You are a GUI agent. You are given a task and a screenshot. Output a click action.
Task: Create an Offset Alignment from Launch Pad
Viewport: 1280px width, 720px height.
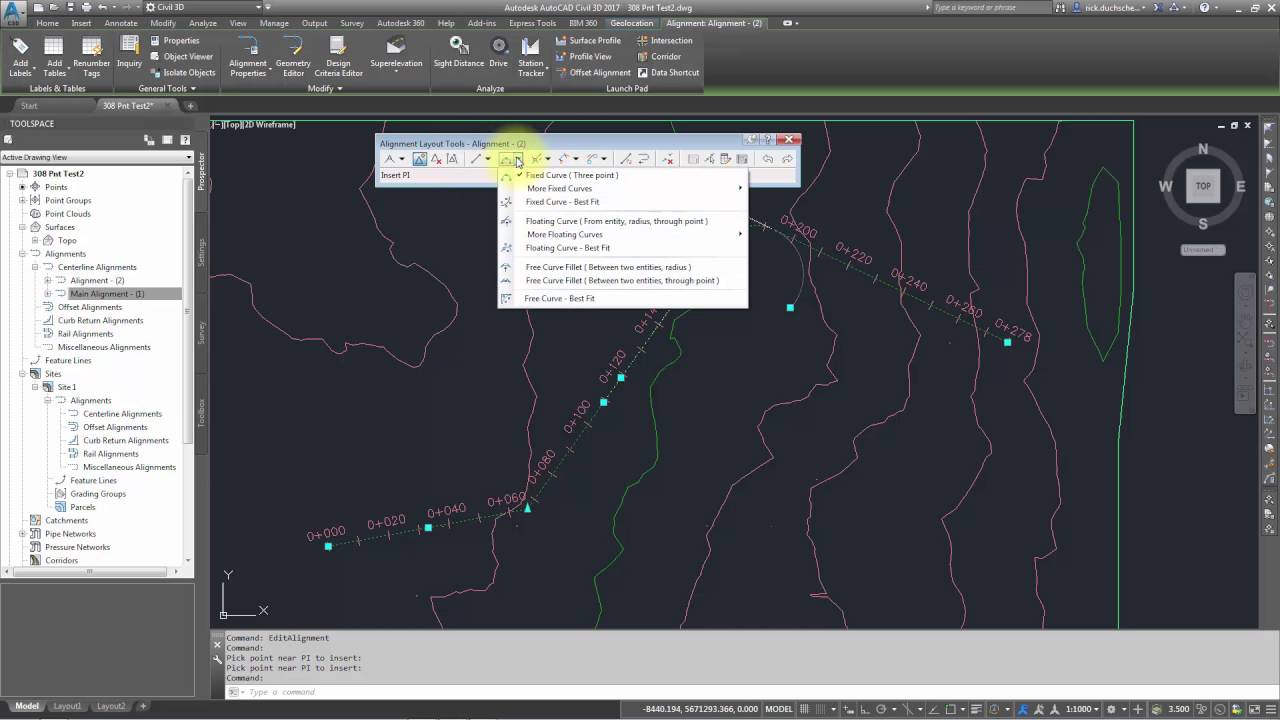[x=593, y=73]
